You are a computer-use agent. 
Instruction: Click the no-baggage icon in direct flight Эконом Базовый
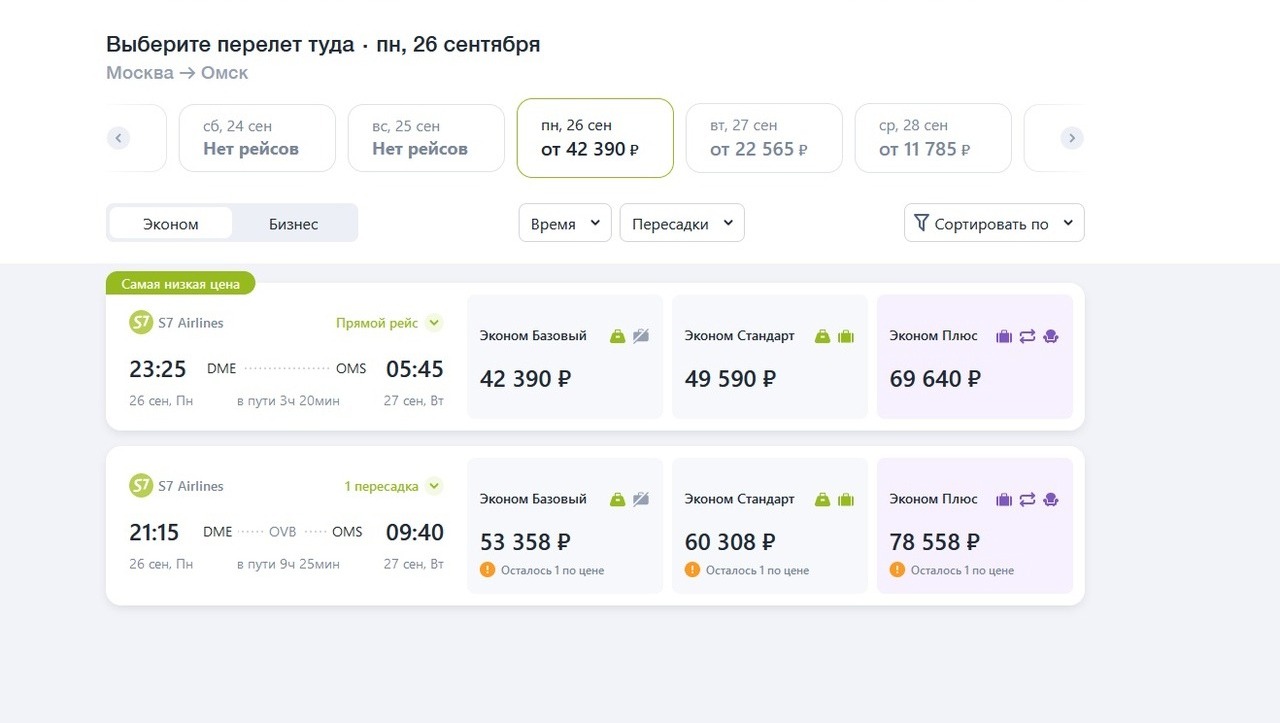(641, 336)
